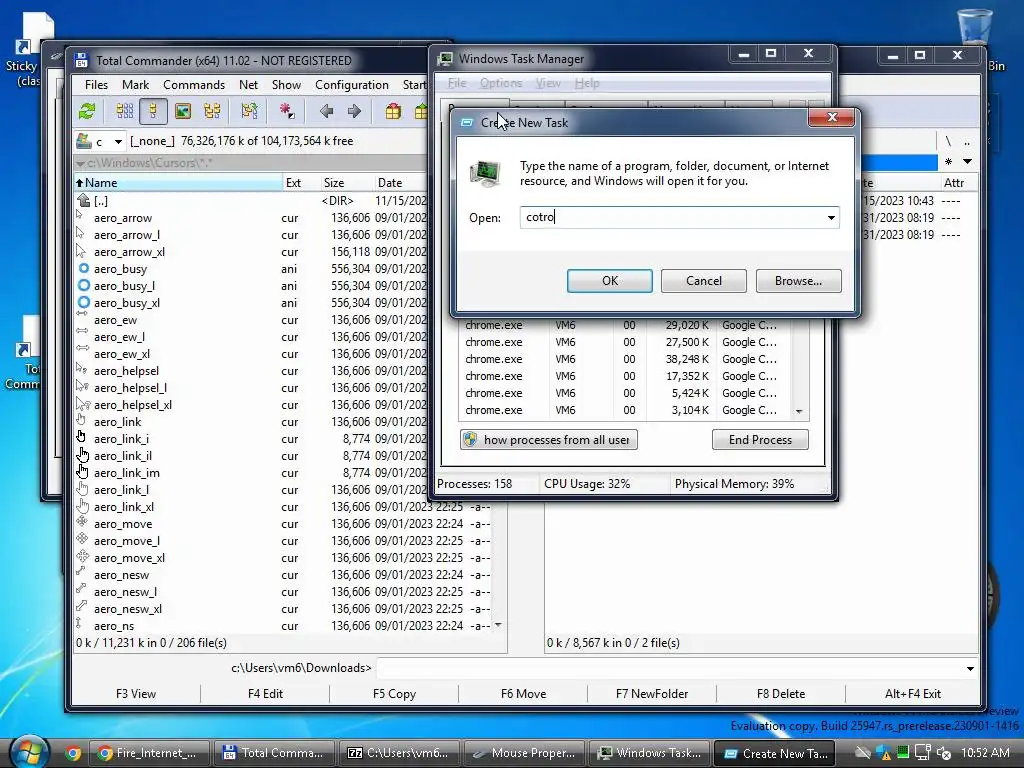Open the command line history dropdown arrow
The image size is (1024, 768).
970,668
